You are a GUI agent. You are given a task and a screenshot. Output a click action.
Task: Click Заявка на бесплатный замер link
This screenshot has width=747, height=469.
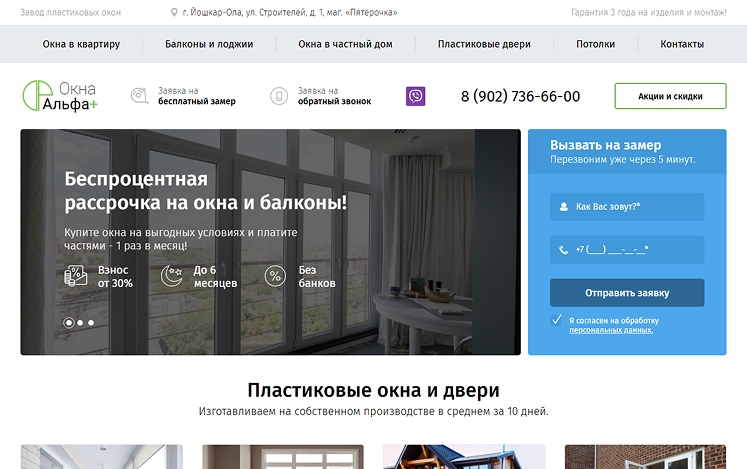pos(197,96)
